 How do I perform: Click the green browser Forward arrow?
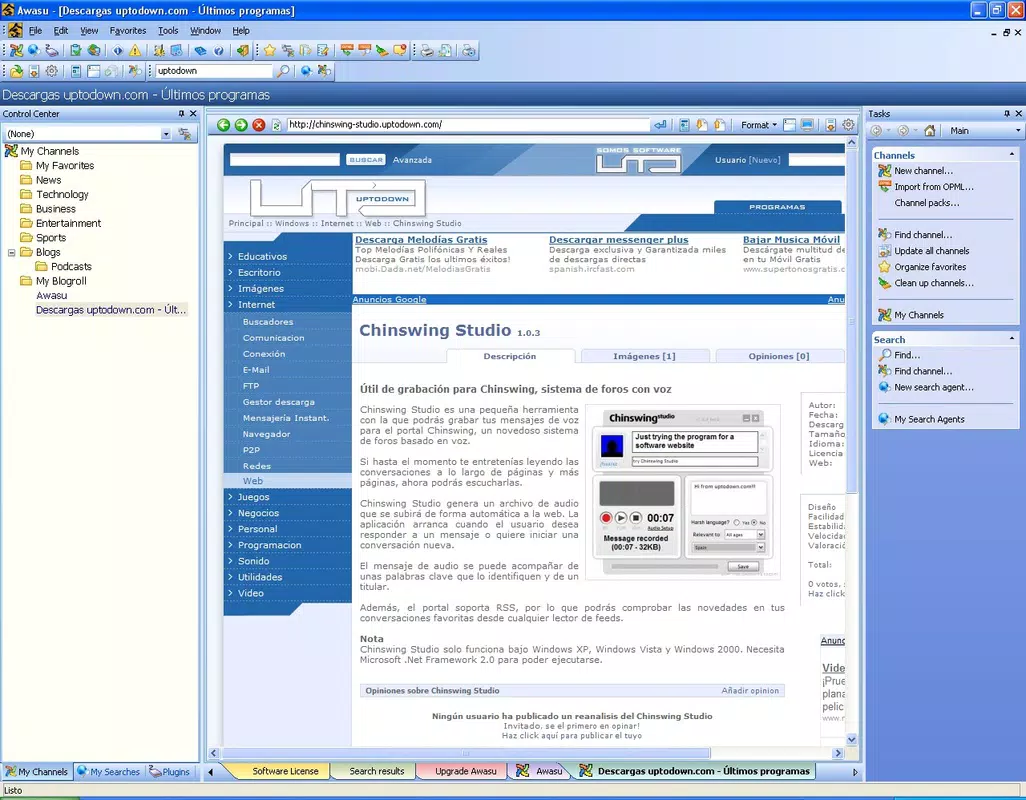(241, 125)
